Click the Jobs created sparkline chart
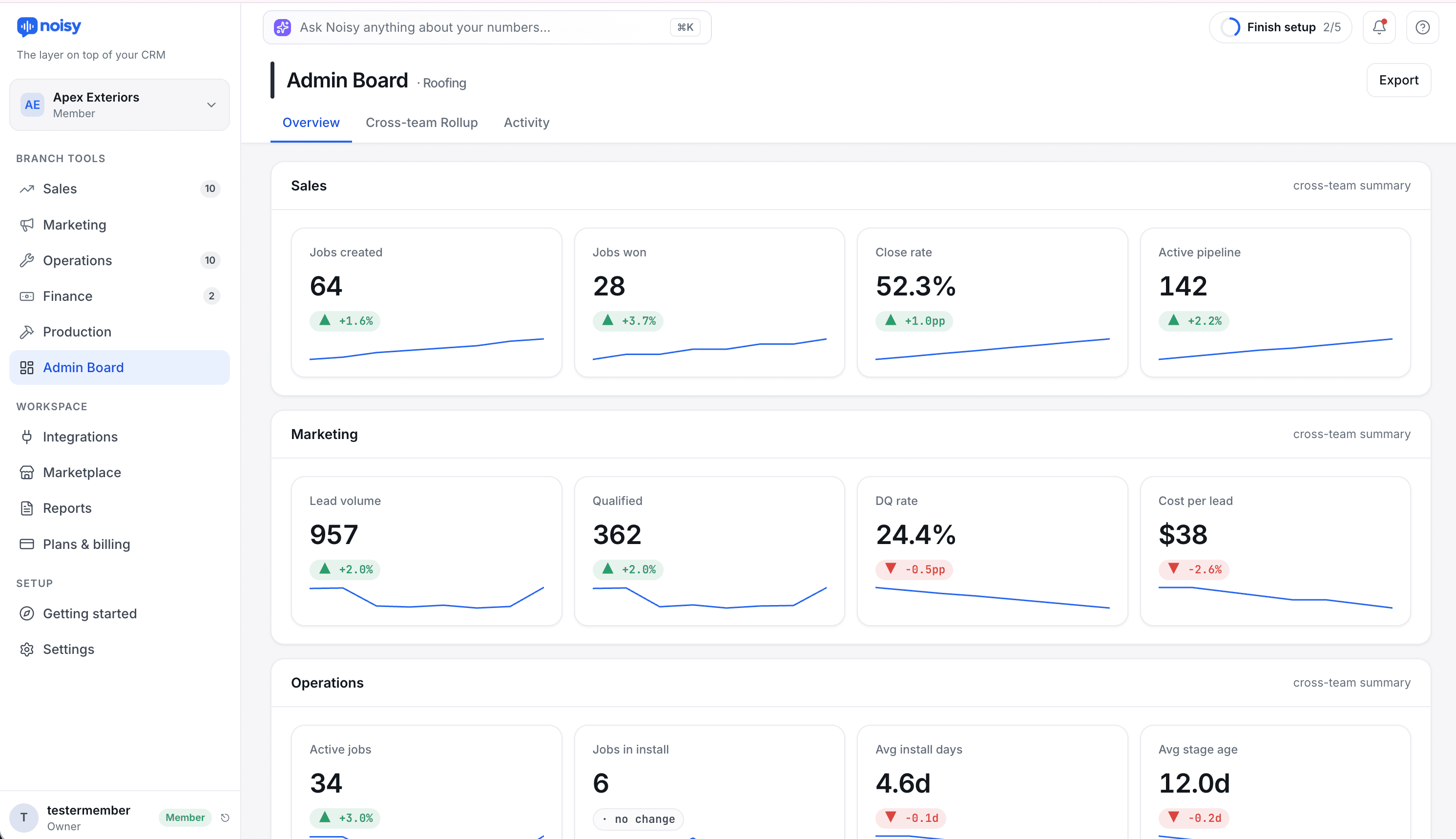 point(426,349)
